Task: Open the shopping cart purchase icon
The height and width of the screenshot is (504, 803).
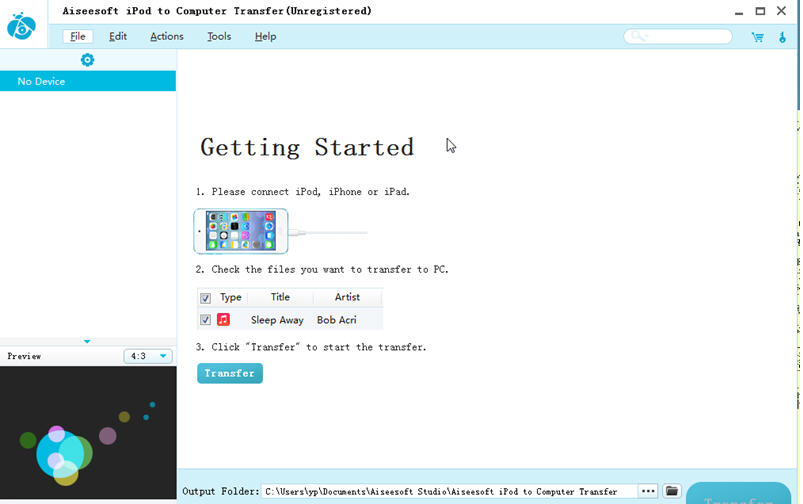Action: (x=757, y=37)
